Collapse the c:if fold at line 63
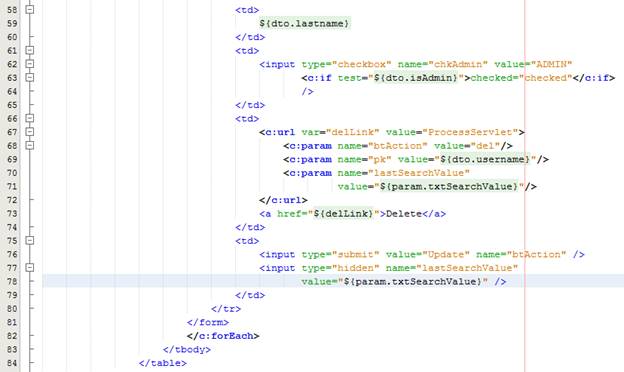Image resolution: width=624 pixels, height=372 pixels. click(29, 78)
